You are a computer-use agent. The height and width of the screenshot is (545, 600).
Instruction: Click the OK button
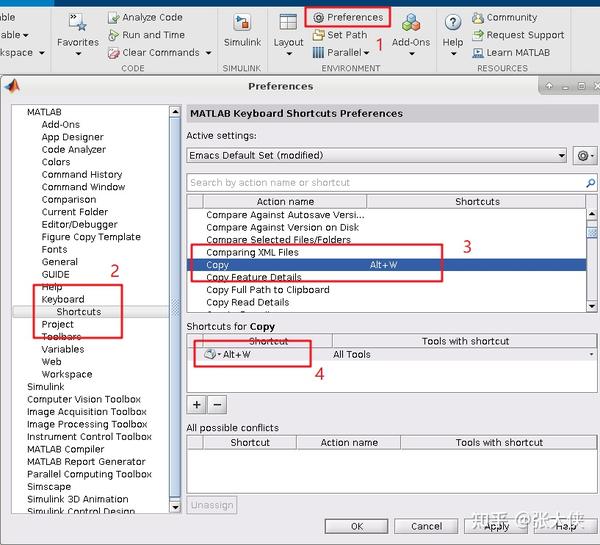pyautogui.click(x=357, y=526)
